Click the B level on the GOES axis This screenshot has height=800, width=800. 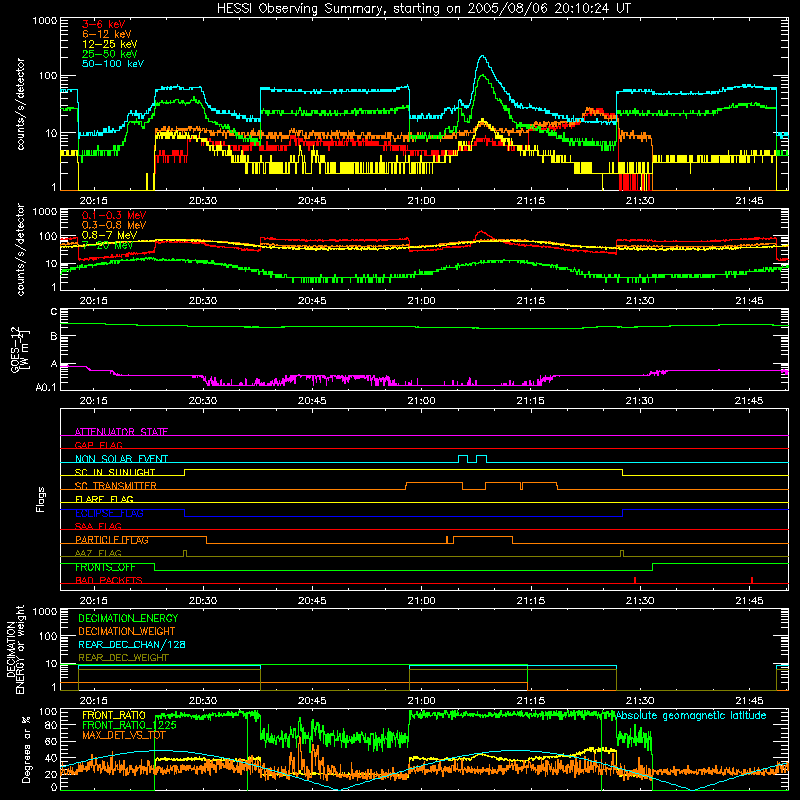click(x=54, y=336)
